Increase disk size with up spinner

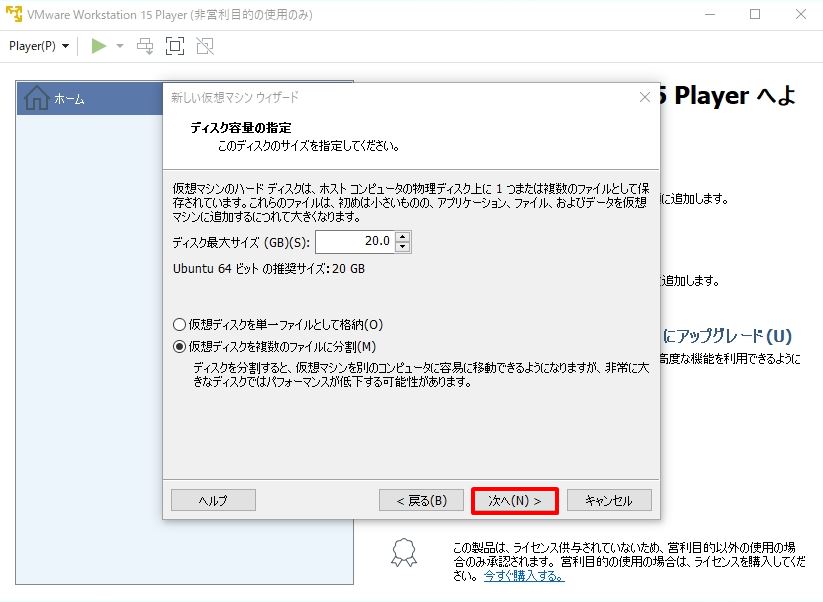[403, 236]
